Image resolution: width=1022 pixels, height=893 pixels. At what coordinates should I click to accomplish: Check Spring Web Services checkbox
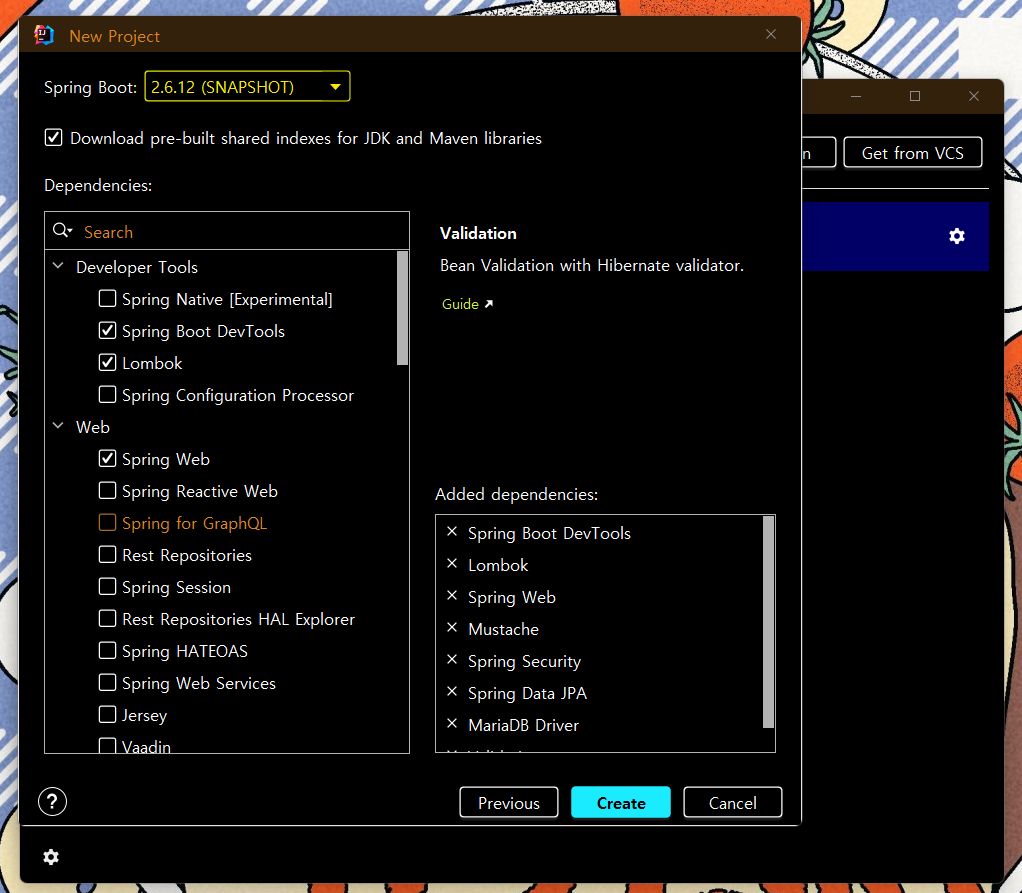108,682
